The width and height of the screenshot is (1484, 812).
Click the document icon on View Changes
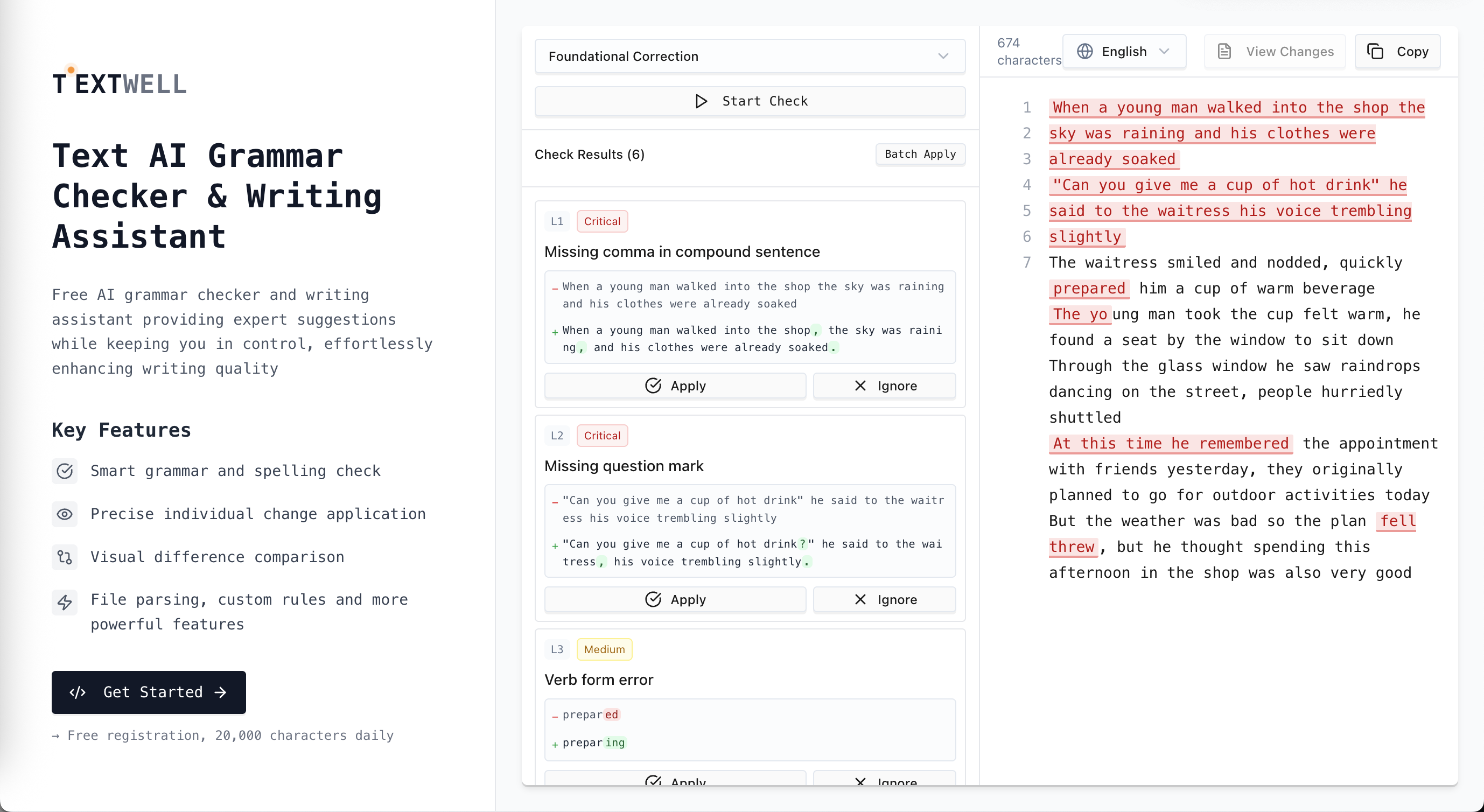[1224, 51]
